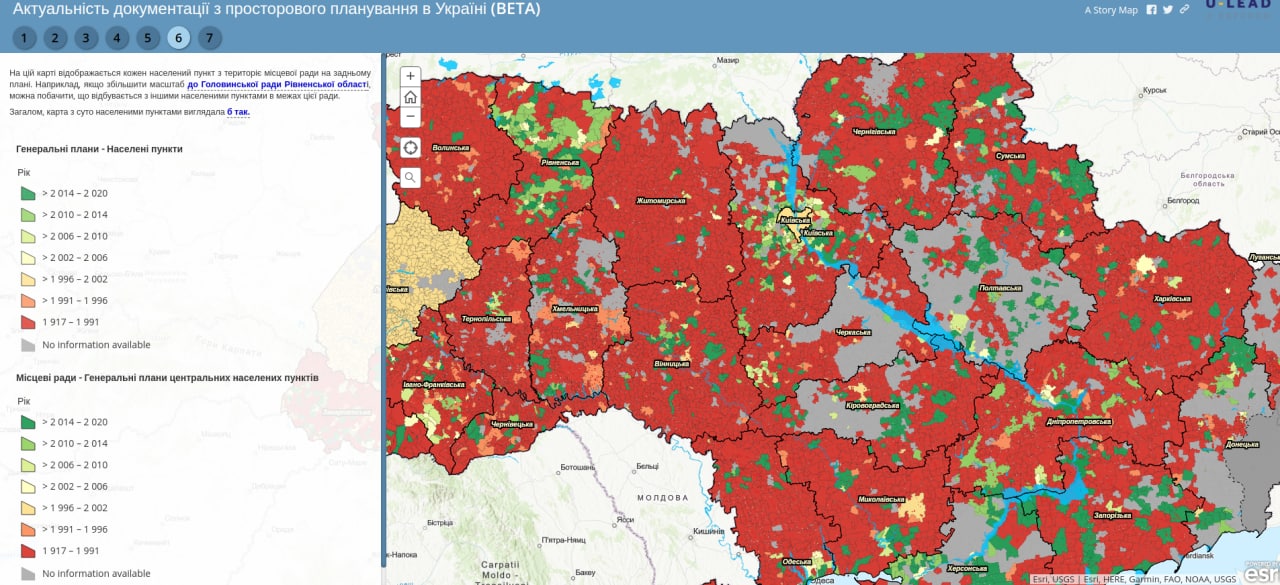Click the Сумська region label

coord(1011,156)
